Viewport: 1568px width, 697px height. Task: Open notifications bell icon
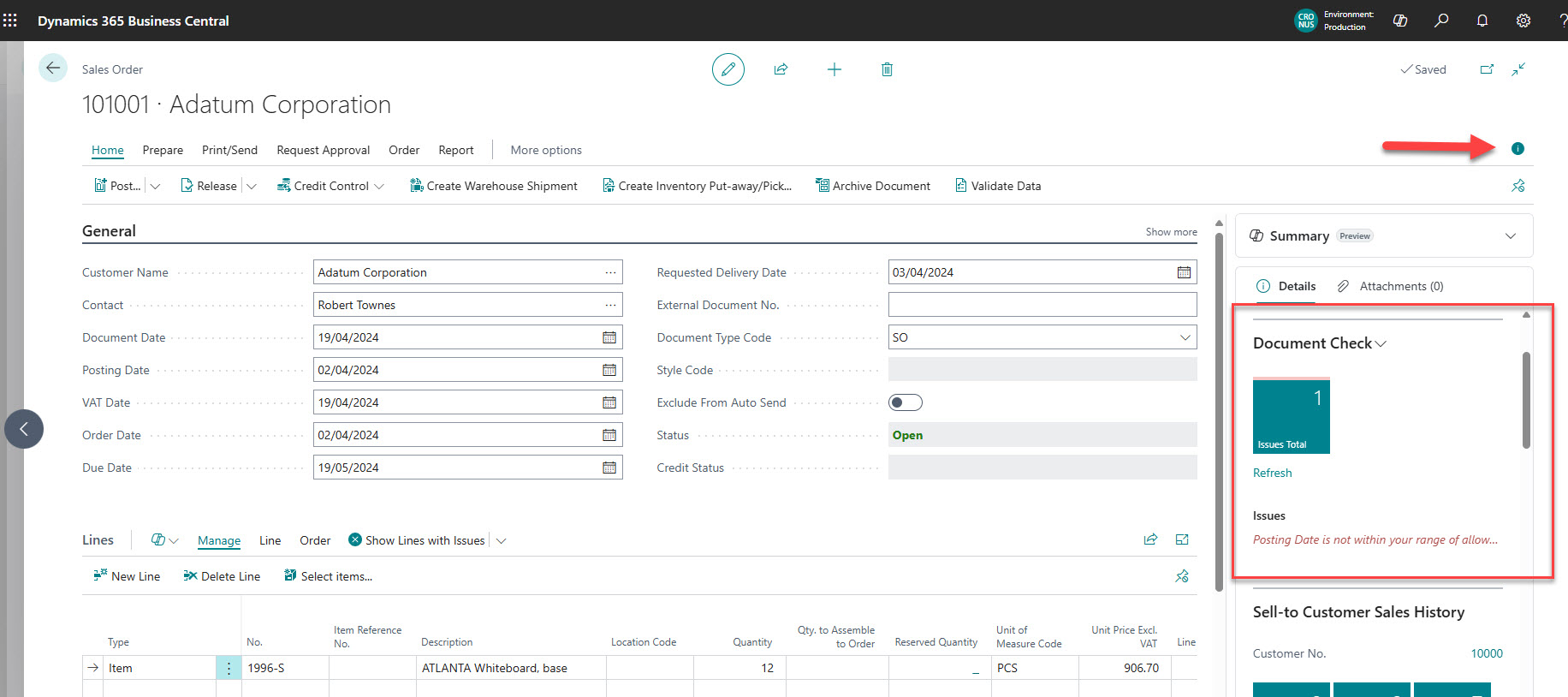pyautogui.click(x=1482, y=21)
